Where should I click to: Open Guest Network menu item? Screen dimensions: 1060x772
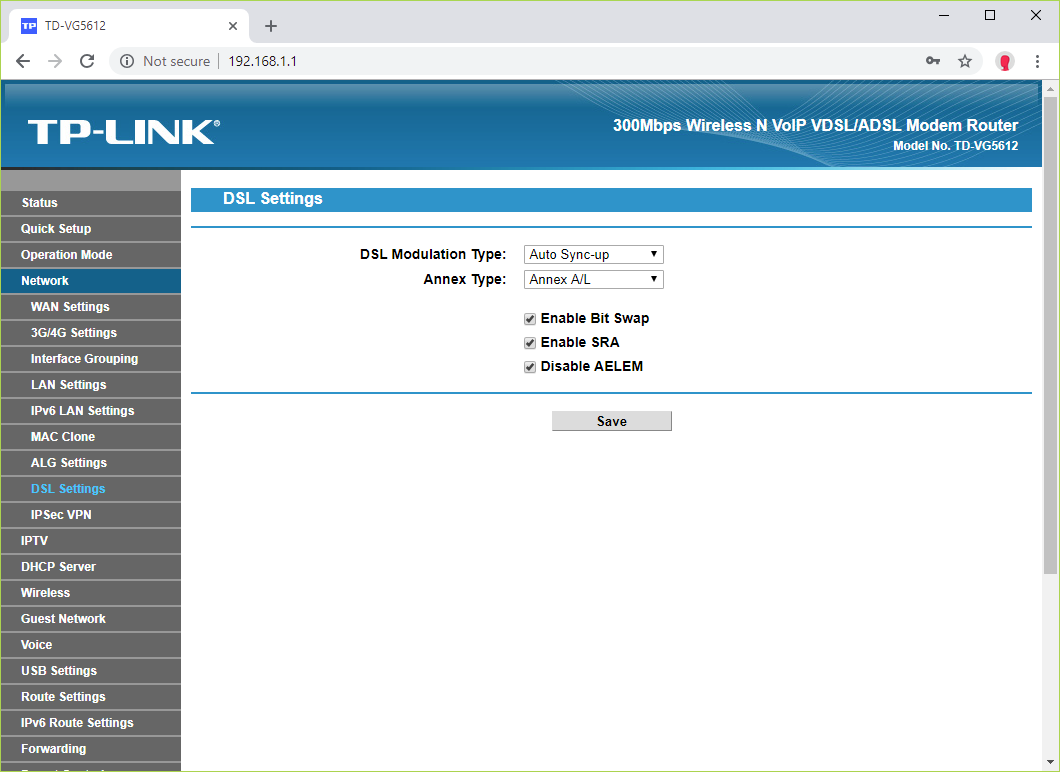tap(91, 619)
